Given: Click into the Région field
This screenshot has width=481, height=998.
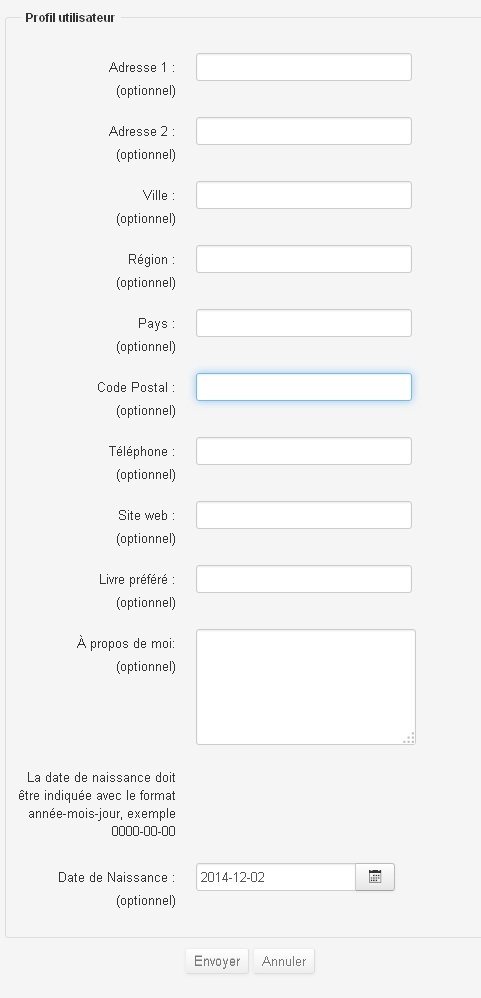Looking at the screenshot, I should pyautogui.click(x=303, y=259).
